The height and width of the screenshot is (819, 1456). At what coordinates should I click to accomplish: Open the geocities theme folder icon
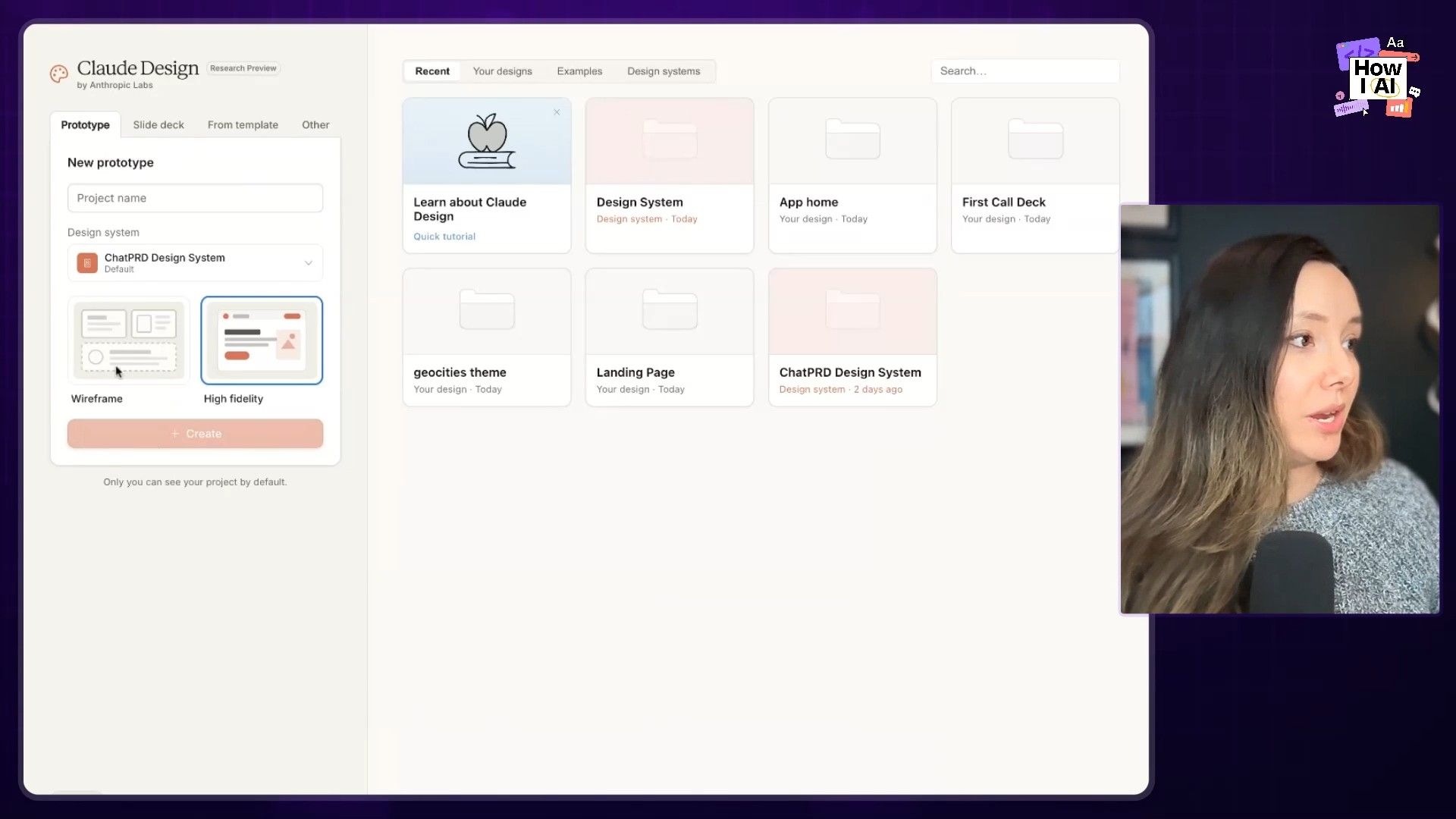pos(487,310)
